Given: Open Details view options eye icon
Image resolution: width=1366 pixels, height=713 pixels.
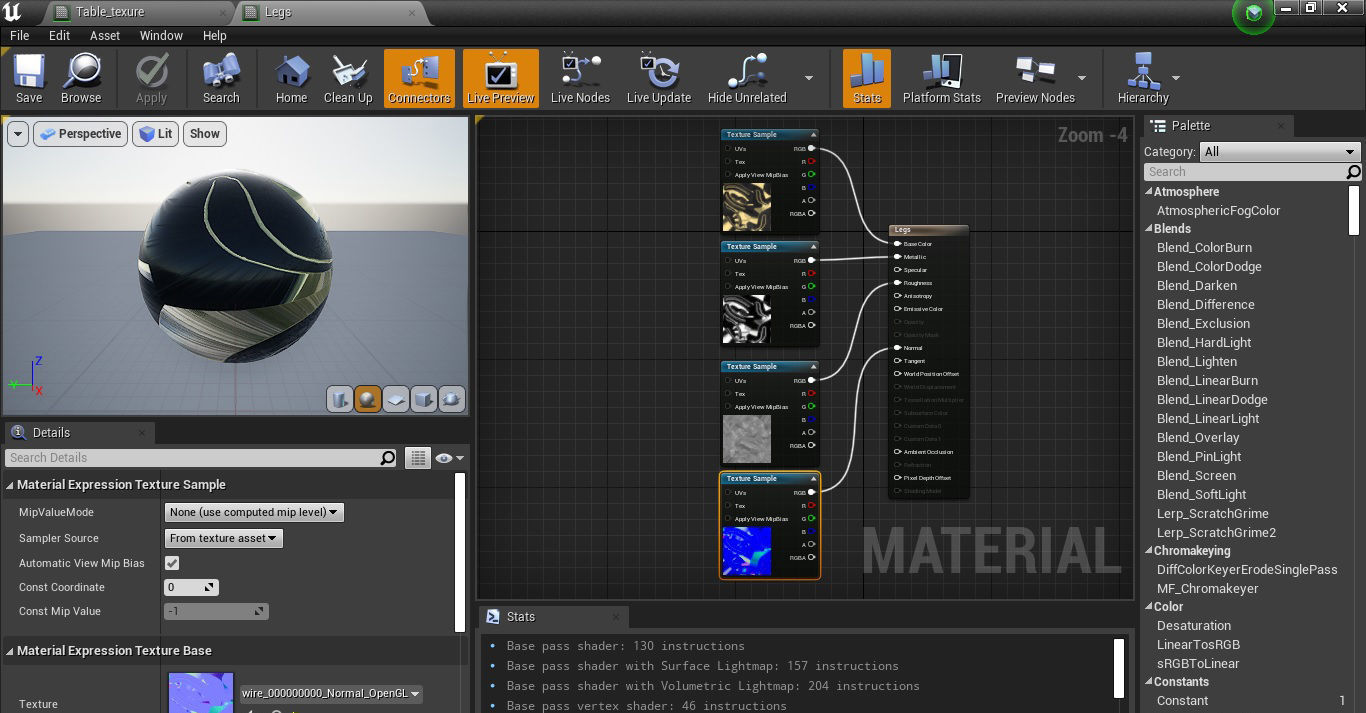Looking at the screenshot, I should (x=450, y=458).
